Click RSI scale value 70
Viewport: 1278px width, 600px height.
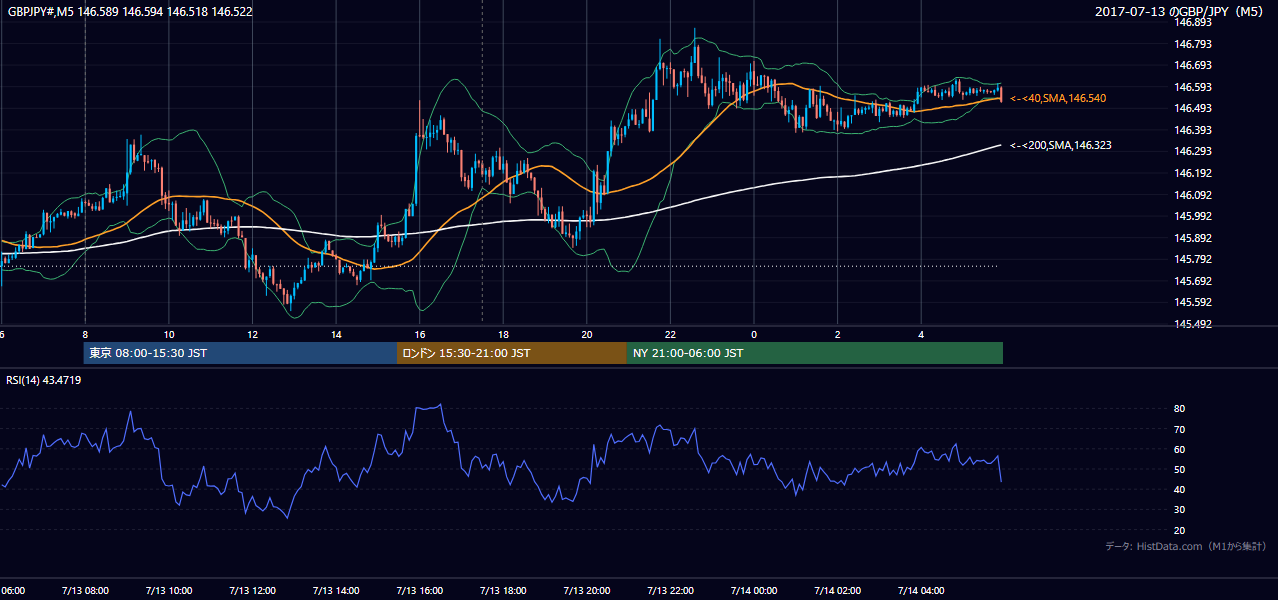tap(1179, 429)
